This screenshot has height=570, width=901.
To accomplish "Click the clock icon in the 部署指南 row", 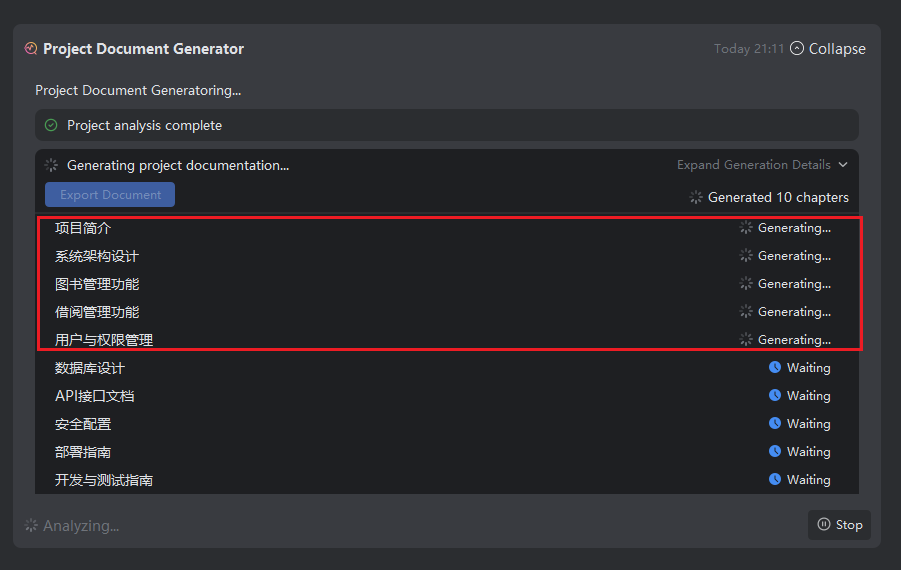I will [774, 452].
